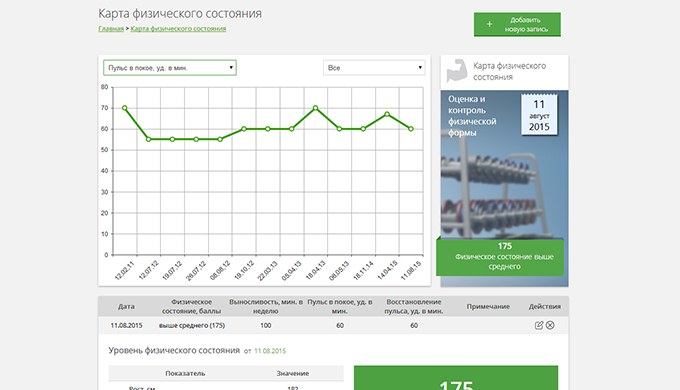The width and height of the screenshot is (680, 390).
Task: Click the '11.08.2015' date cell in the table
Action: click(126, 325)
